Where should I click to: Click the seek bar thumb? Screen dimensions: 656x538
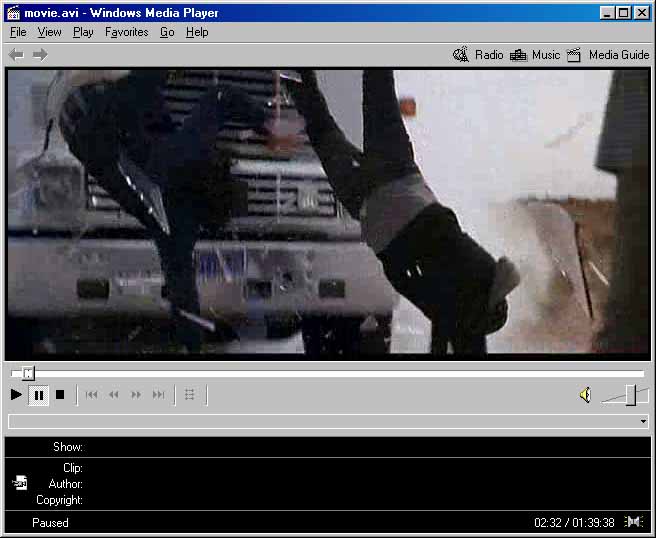pos(28,373)
